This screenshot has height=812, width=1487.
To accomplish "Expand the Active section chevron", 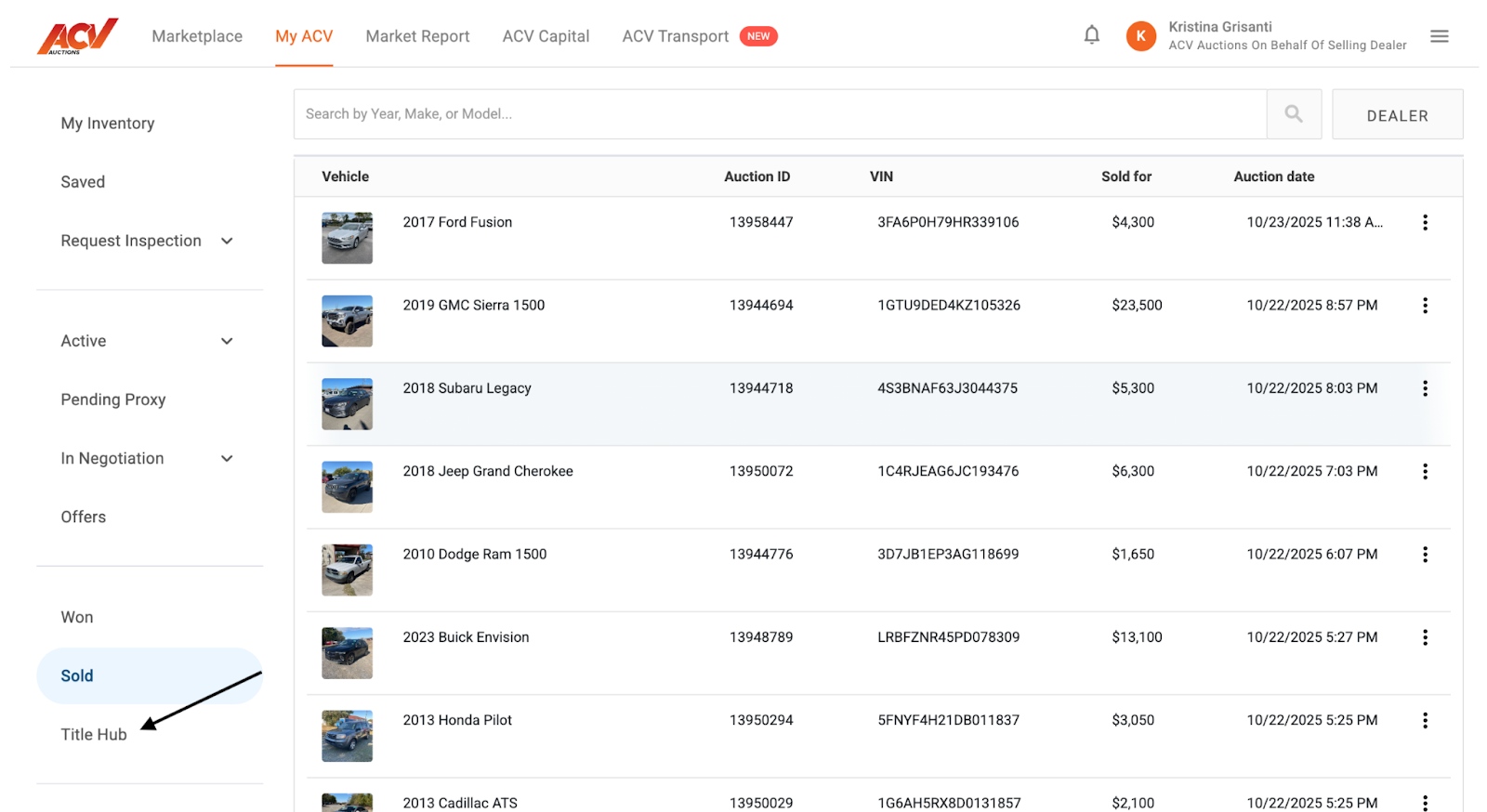I will point(227,341).
